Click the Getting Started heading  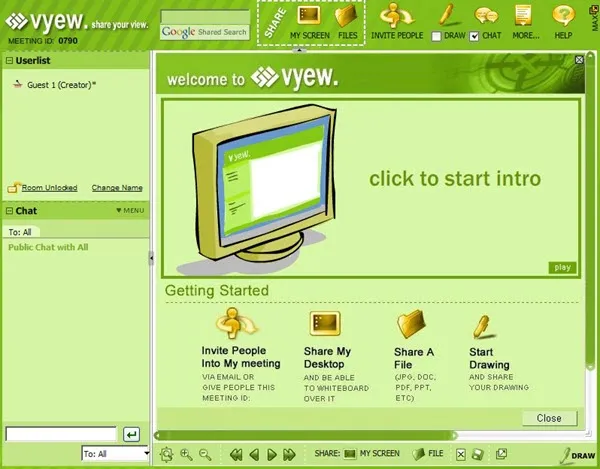point(217,290)
